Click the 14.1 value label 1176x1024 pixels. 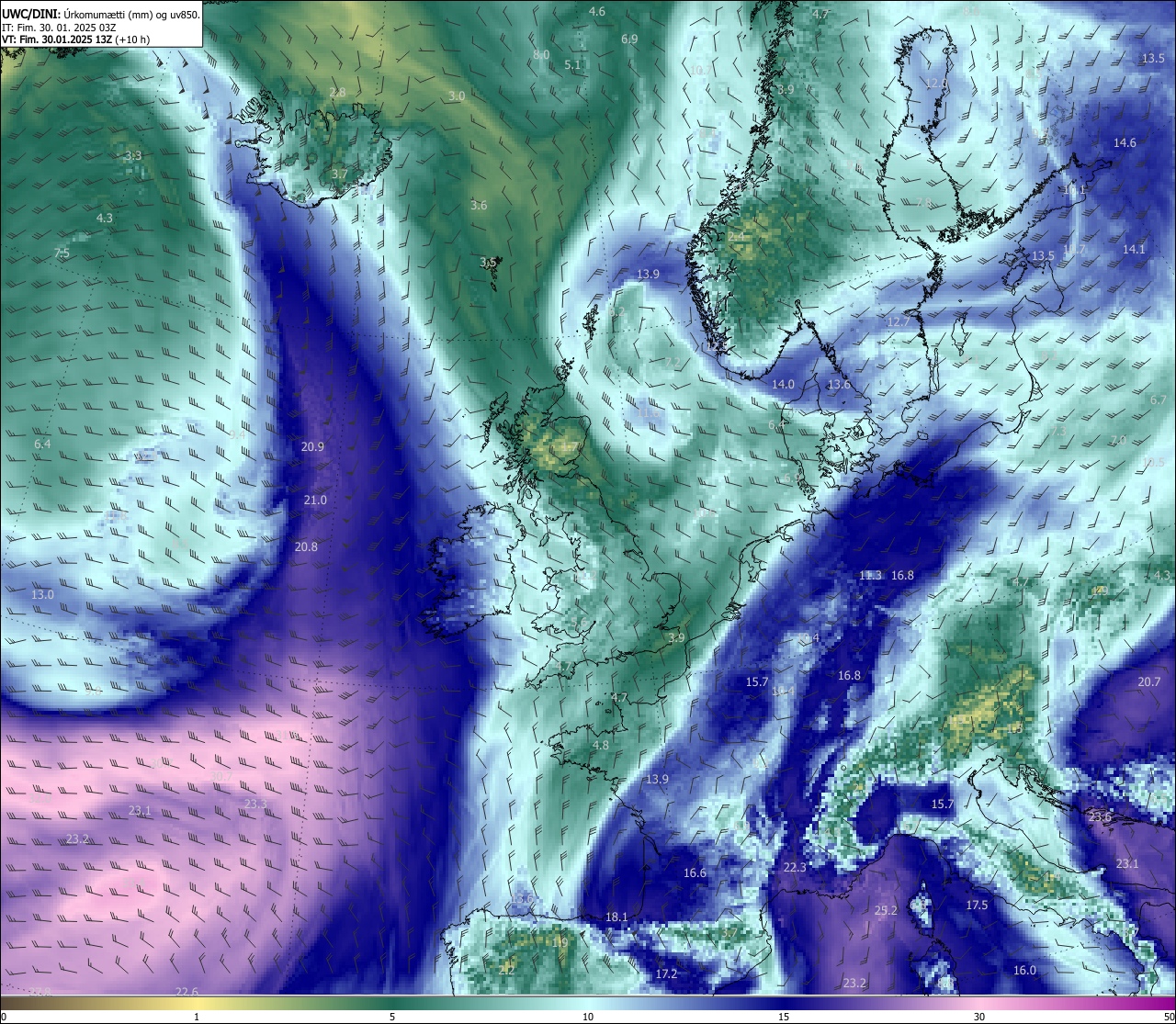(x=1134, y=250)
